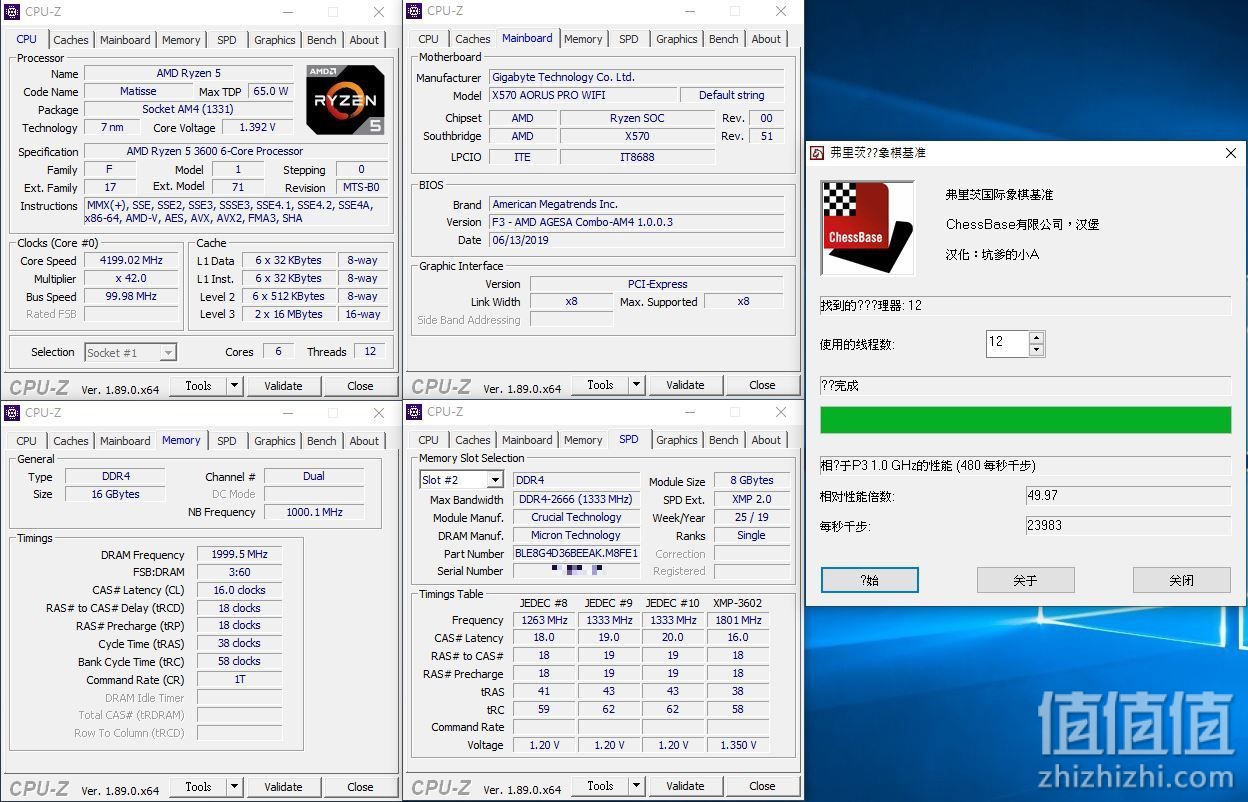Click the Fritz Chess Benchmark title bar icon
This screenshot has width=1248, height=802.
[818, 153]
